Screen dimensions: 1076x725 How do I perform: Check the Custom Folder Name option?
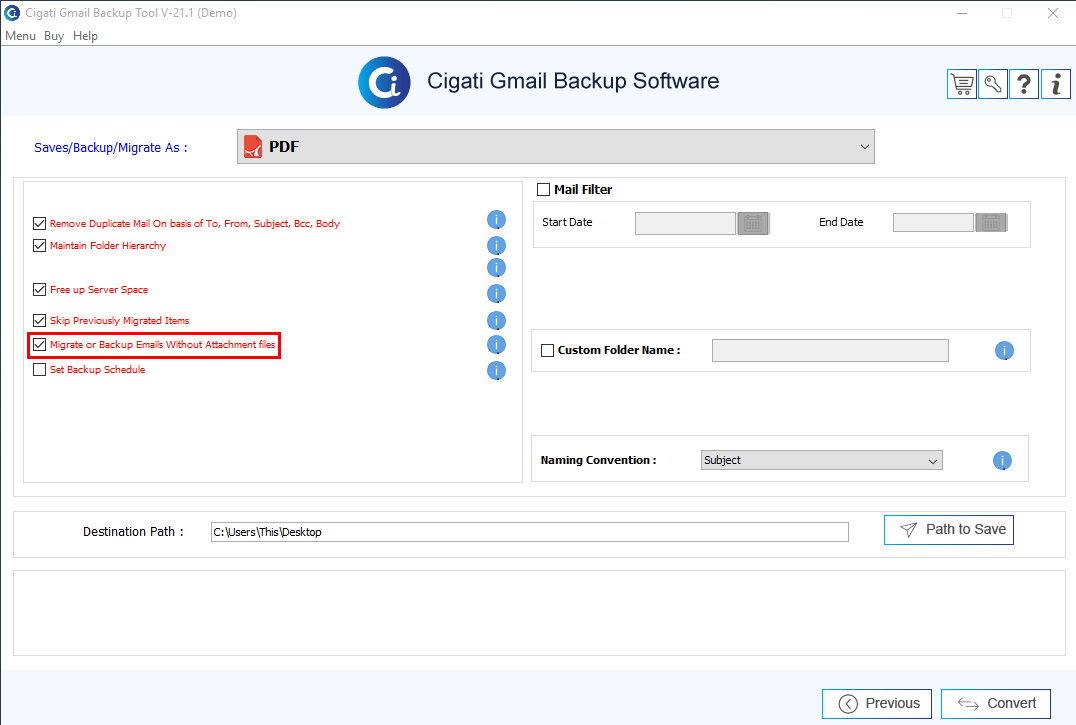pyautogui.click(x=548, y=350)
